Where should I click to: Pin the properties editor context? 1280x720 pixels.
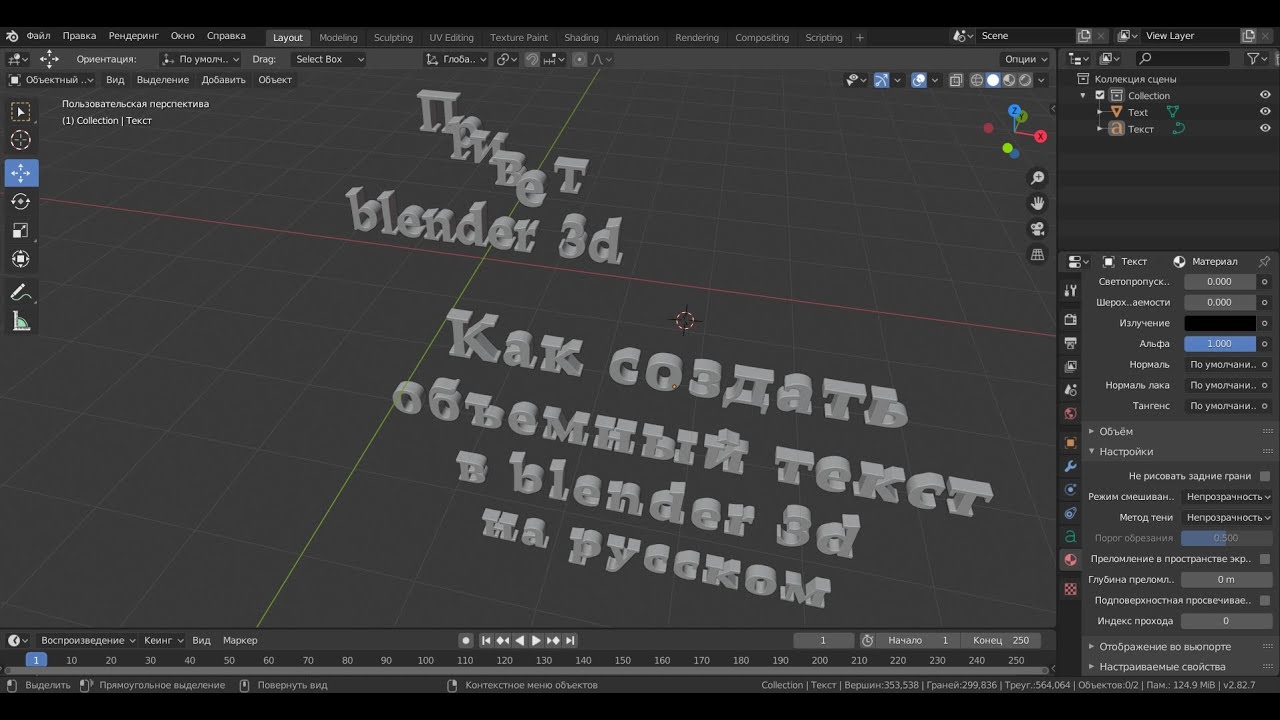(x=1264, y=261)
